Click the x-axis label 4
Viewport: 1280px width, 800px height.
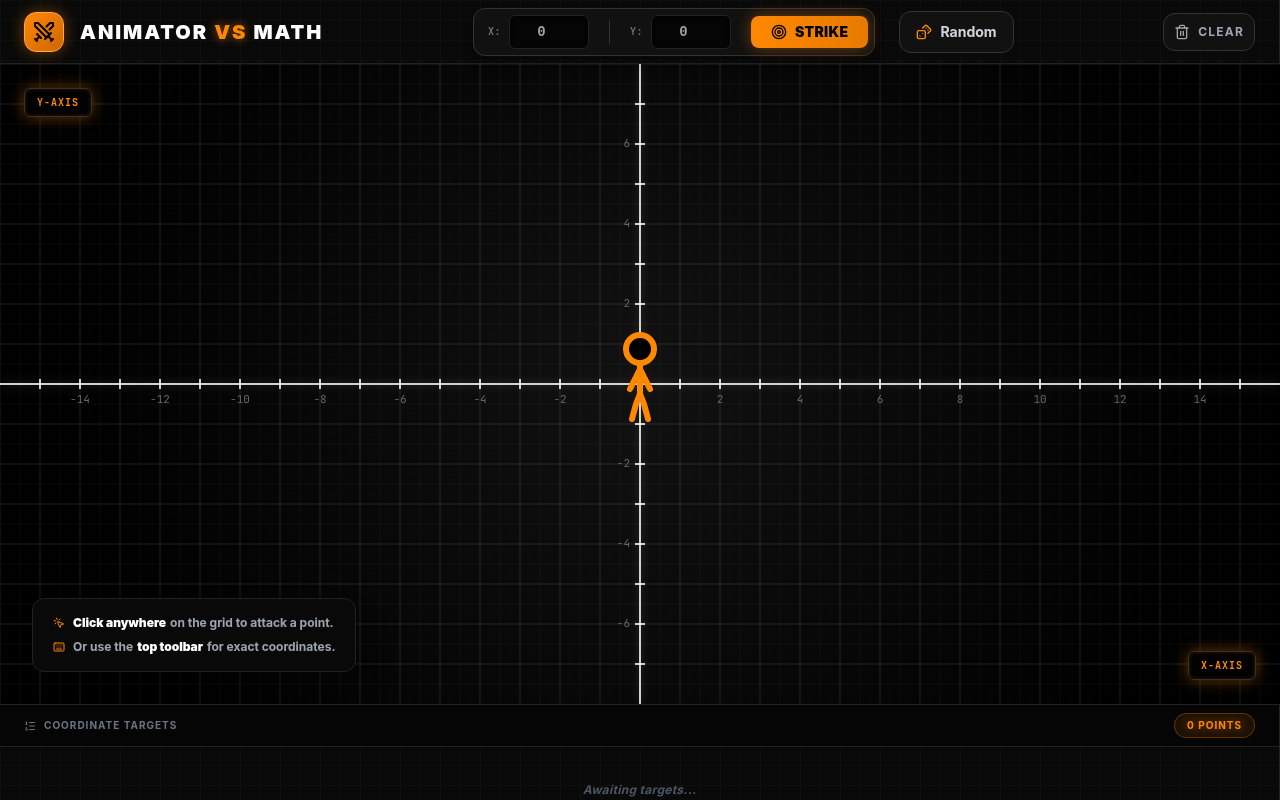[x=800, y=400]
